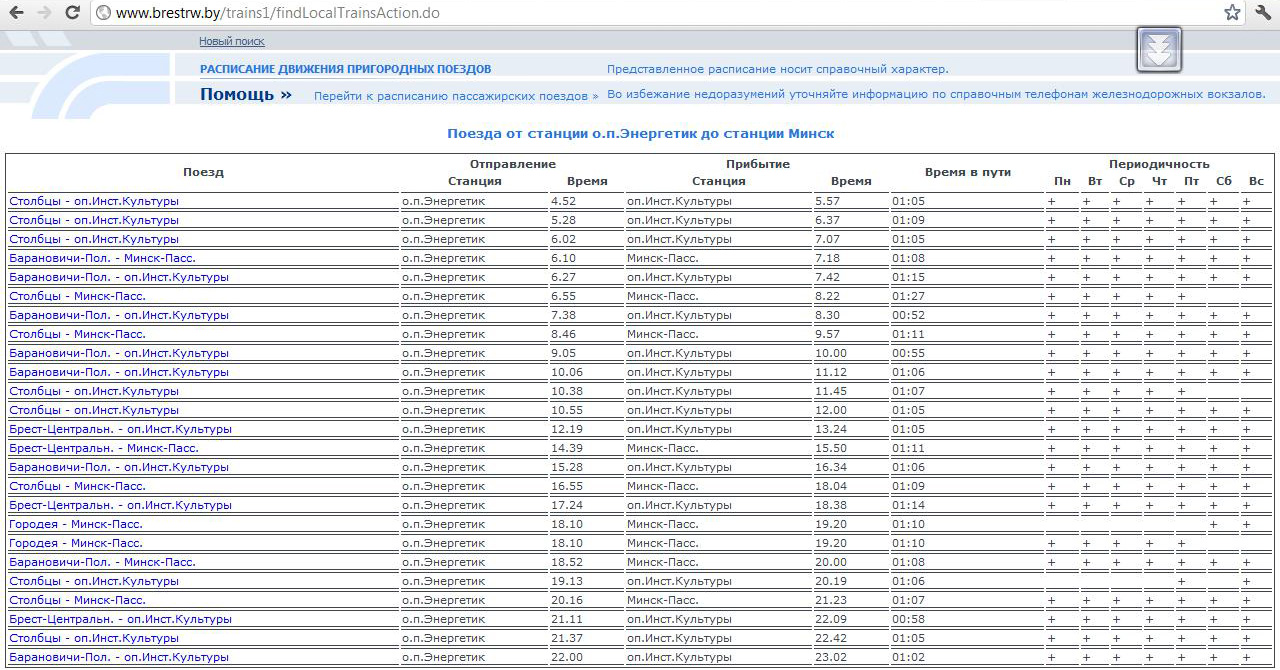Click the Периодичность column header
The height and width of the screenshot is (670, 1280).
pyautogui.click(x=1159, y=164)
